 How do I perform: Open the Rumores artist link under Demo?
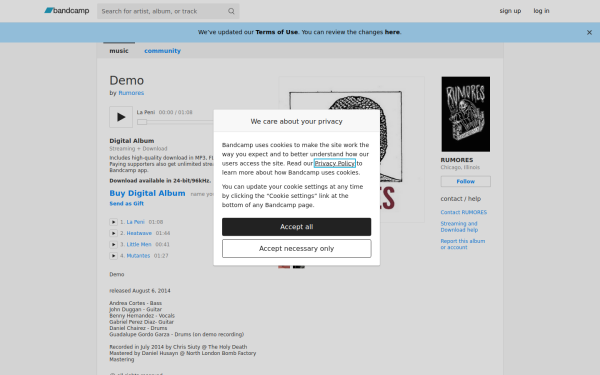coord(131,93)
